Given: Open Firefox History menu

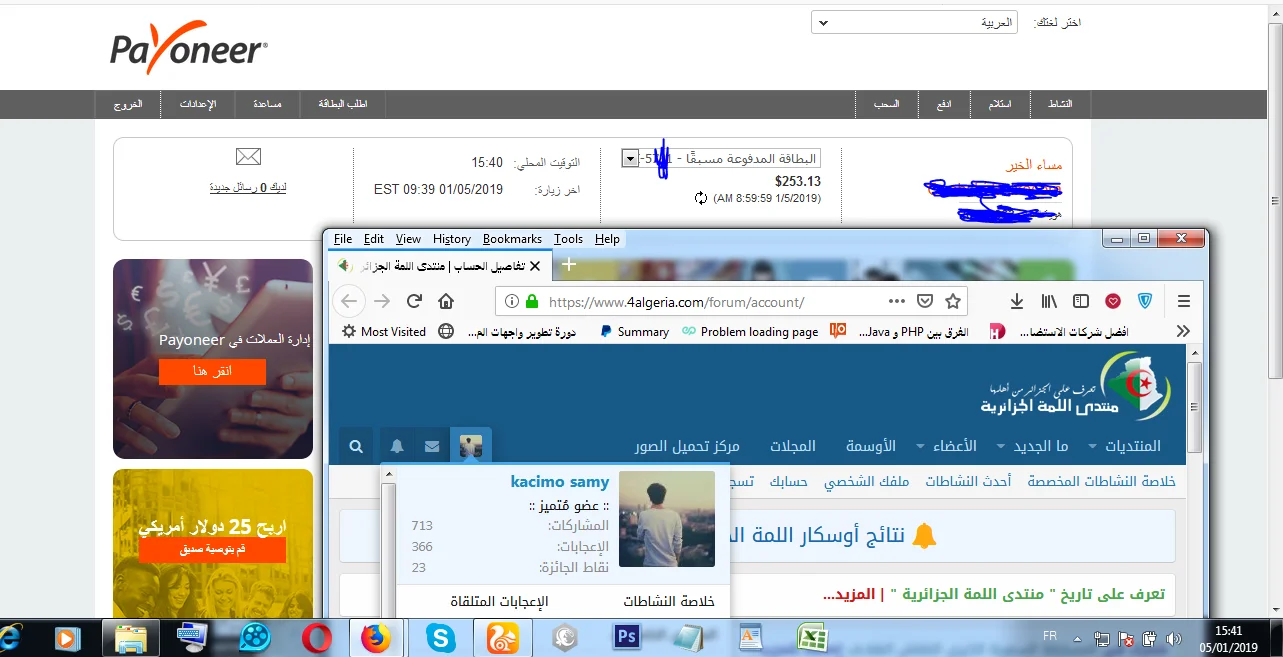Looking at the screenshot, I should pyautogui.click(x=452, y=239).
